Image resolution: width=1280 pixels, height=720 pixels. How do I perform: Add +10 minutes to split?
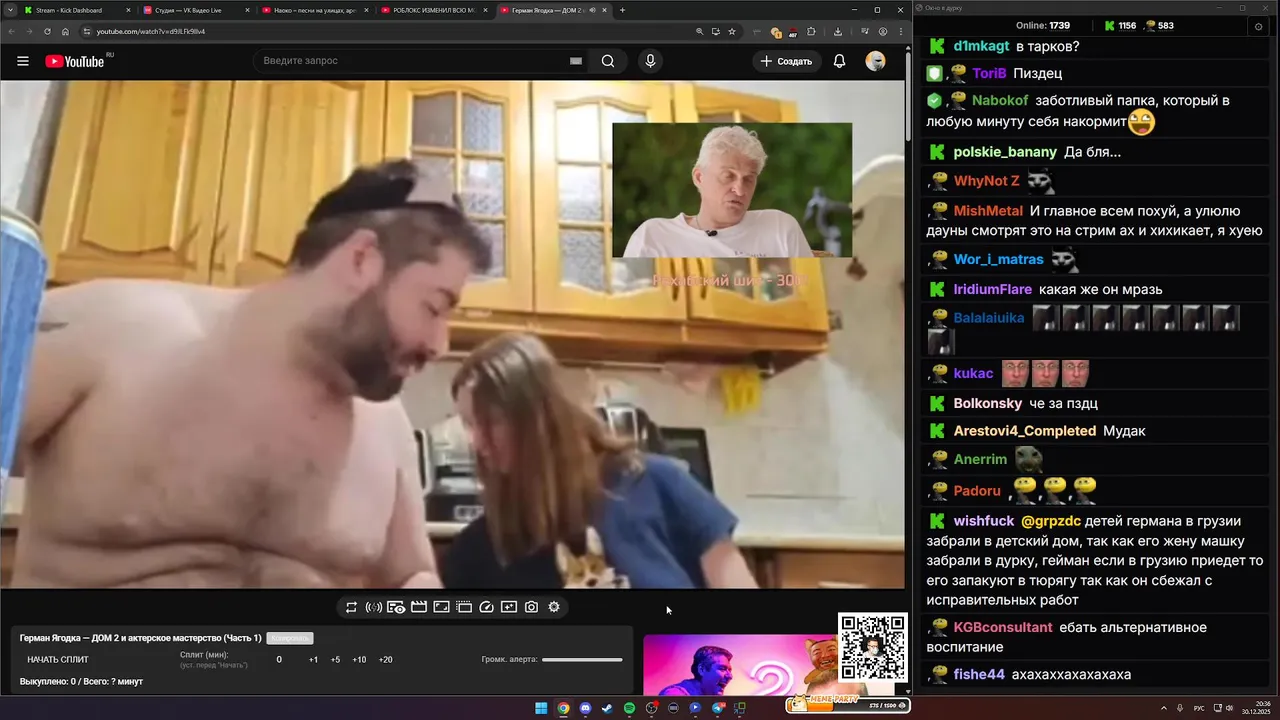[359, 660]
